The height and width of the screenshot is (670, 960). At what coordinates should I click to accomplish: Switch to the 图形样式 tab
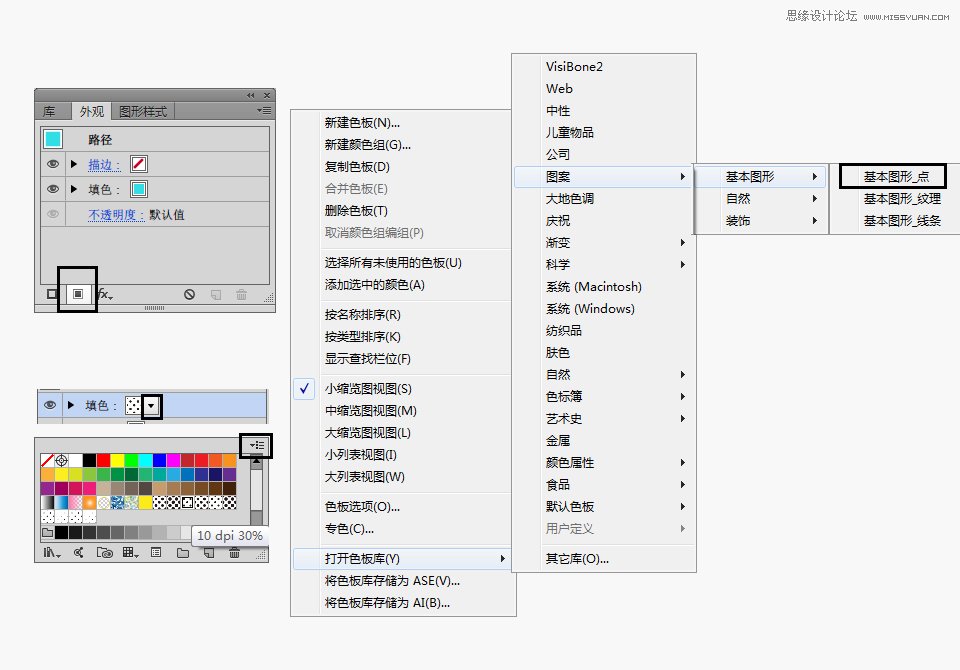point(145,111)
